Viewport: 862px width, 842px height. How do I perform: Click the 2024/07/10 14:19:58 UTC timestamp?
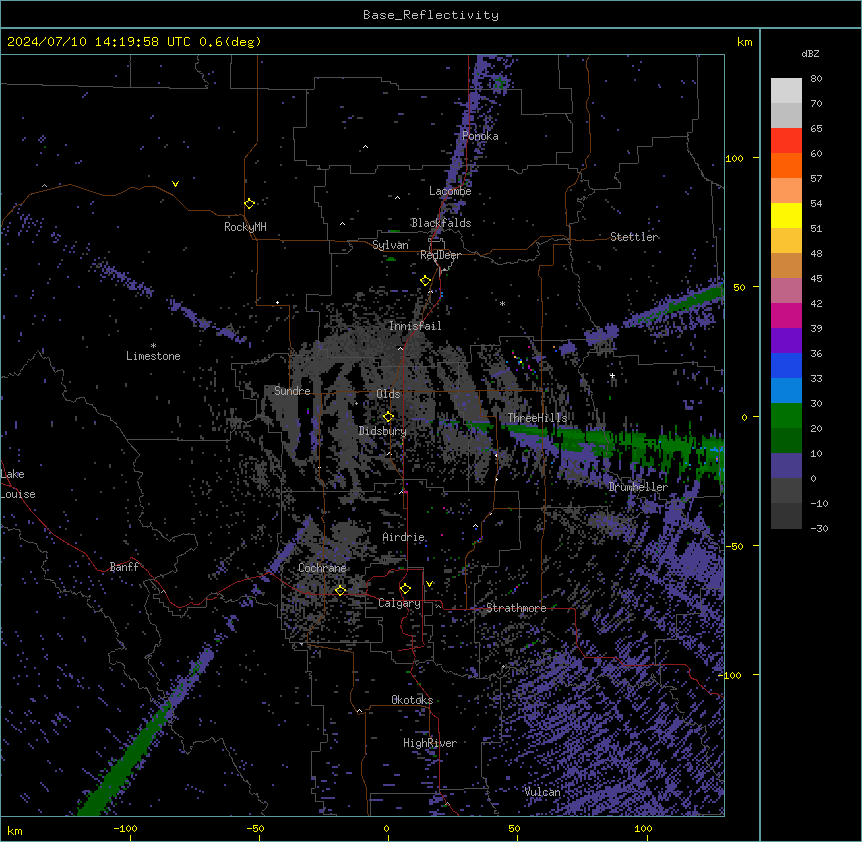click(x=99, y=42)
